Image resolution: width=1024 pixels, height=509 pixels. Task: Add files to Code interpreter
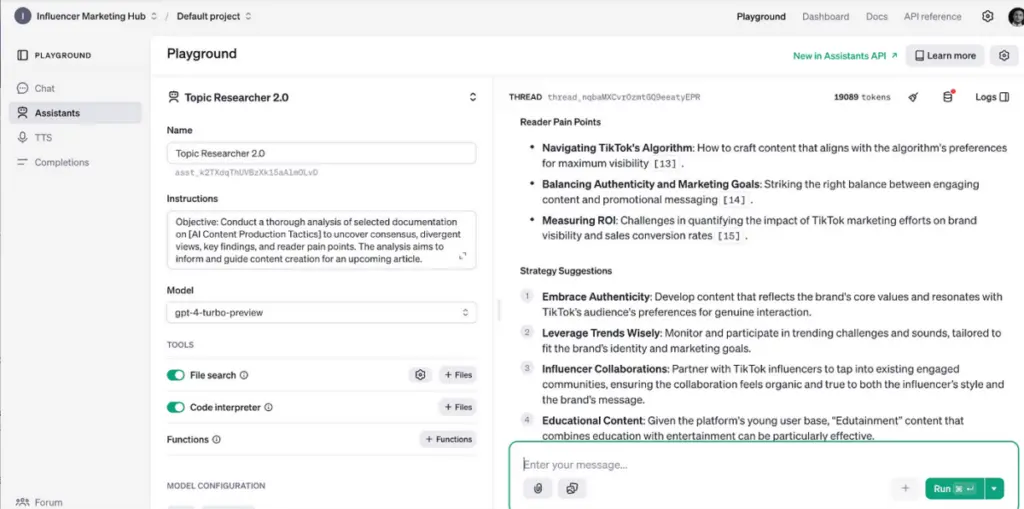click(x=457, y=407)
